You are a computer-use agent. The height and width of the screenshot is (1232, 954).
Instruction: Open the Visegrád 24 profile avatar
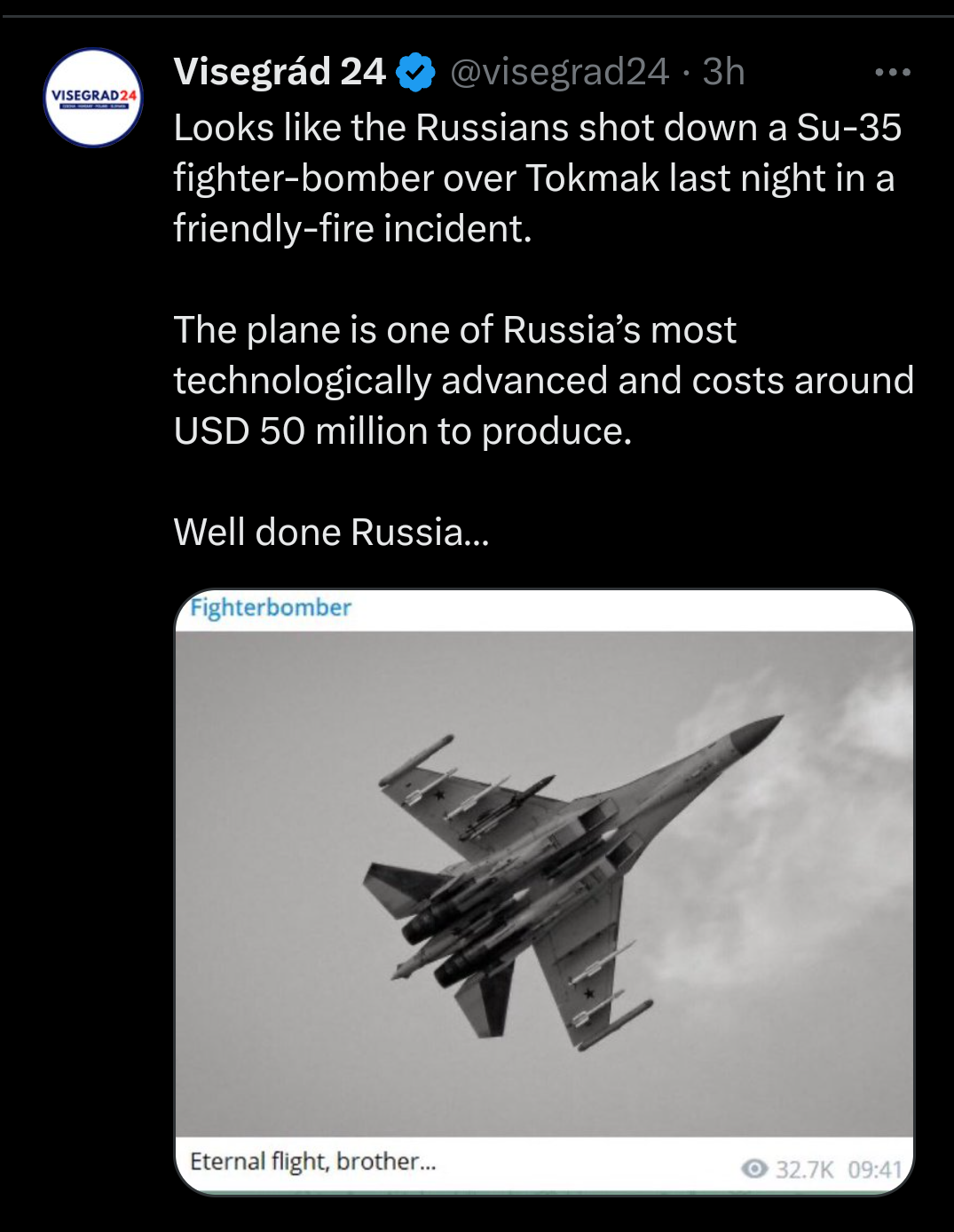(93, 98)
